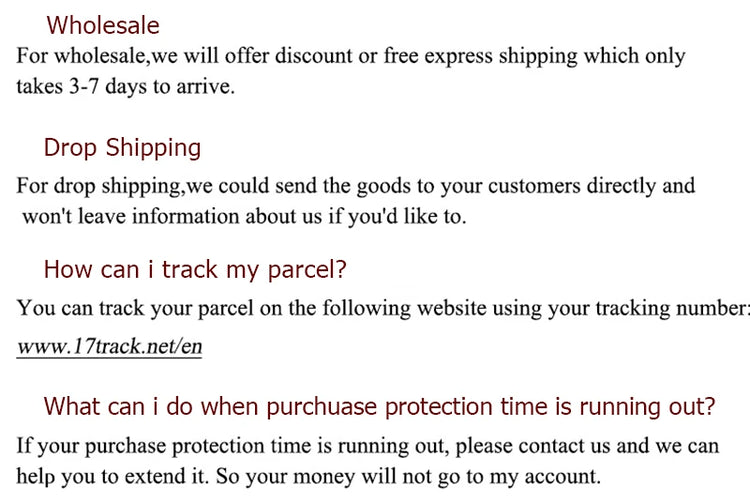Click the "takes 3-7 days to arrive" line
This screenshot has width=750, height=503.
(x=125, y=87)
